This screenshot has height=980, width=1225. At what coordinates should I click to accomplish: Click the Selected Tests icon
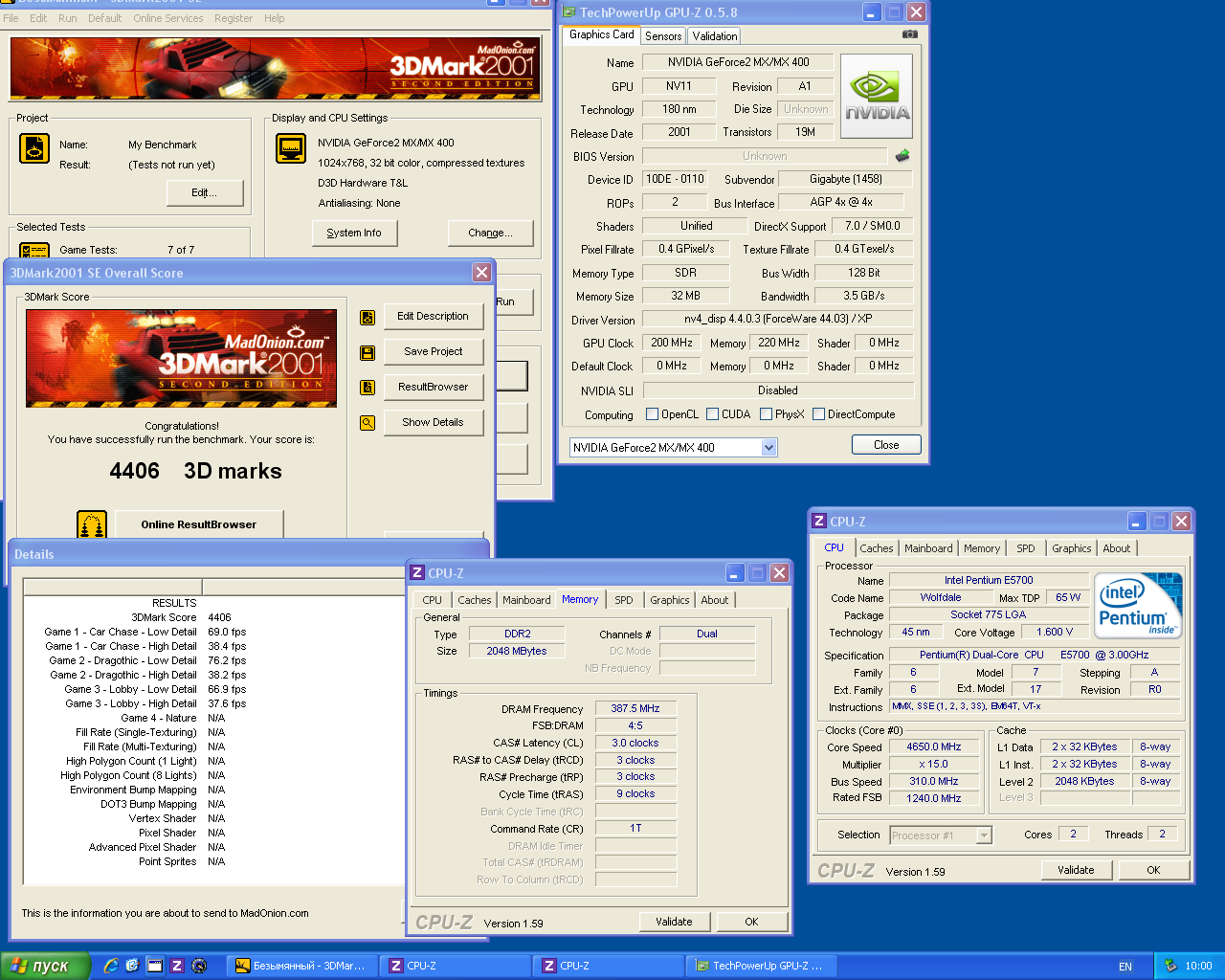coord(34,251)
